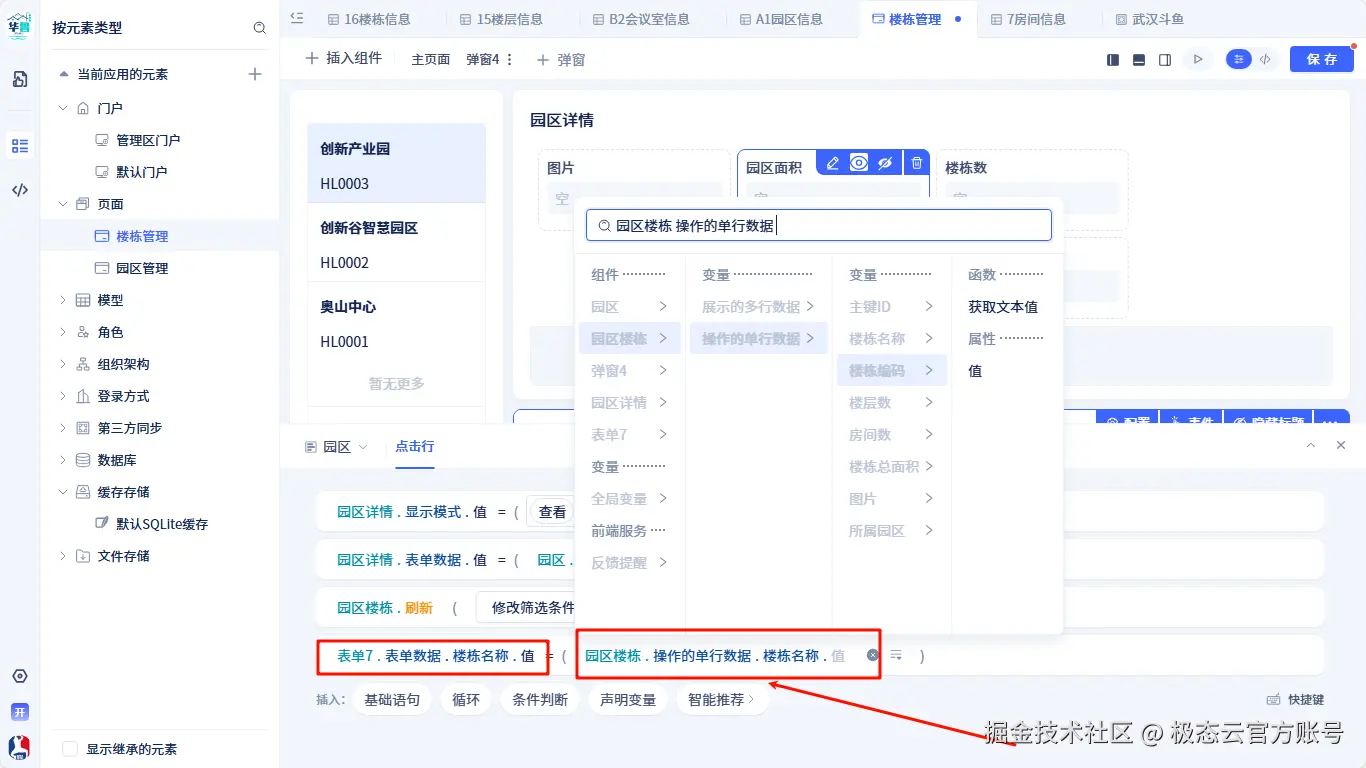
Task: Select 默认SQLite缓存 in the tree
Action: point(162,524)
